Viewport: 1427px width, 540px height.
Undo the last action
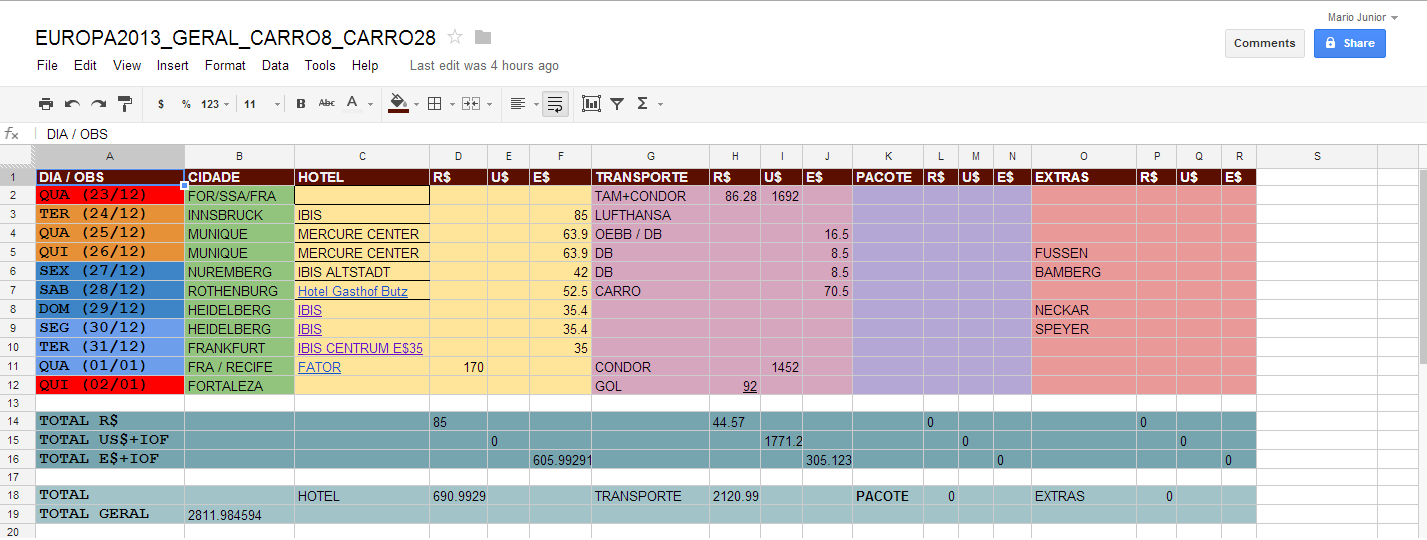pyautogui.click(x=72, y=104)
